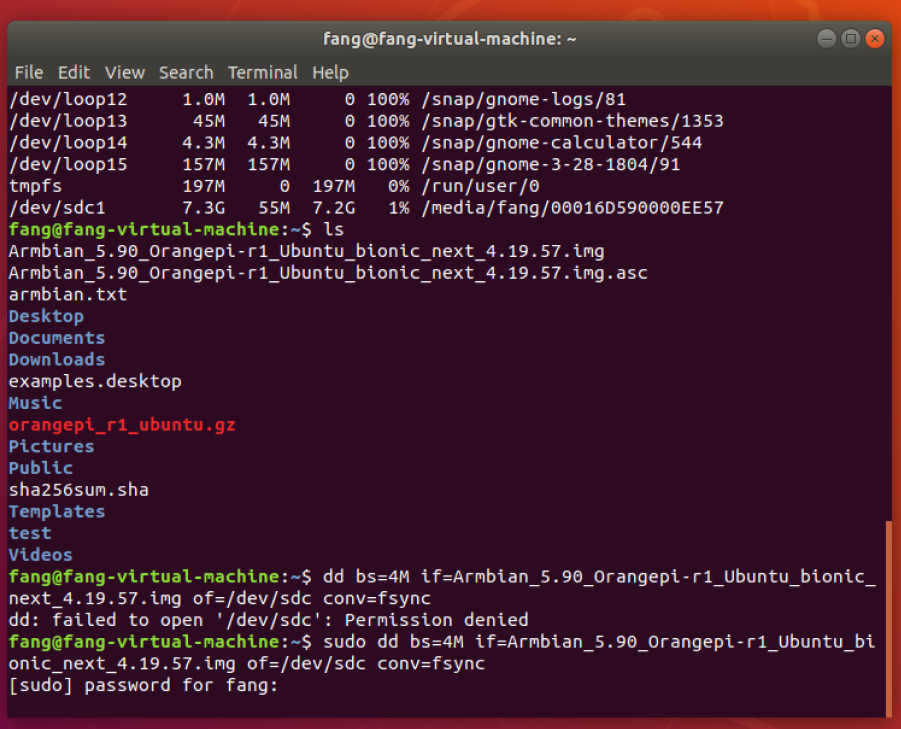The width and height of the screenshot is (901, 729).
Task: Click the Documents directory name
Action: coord(57,338)
